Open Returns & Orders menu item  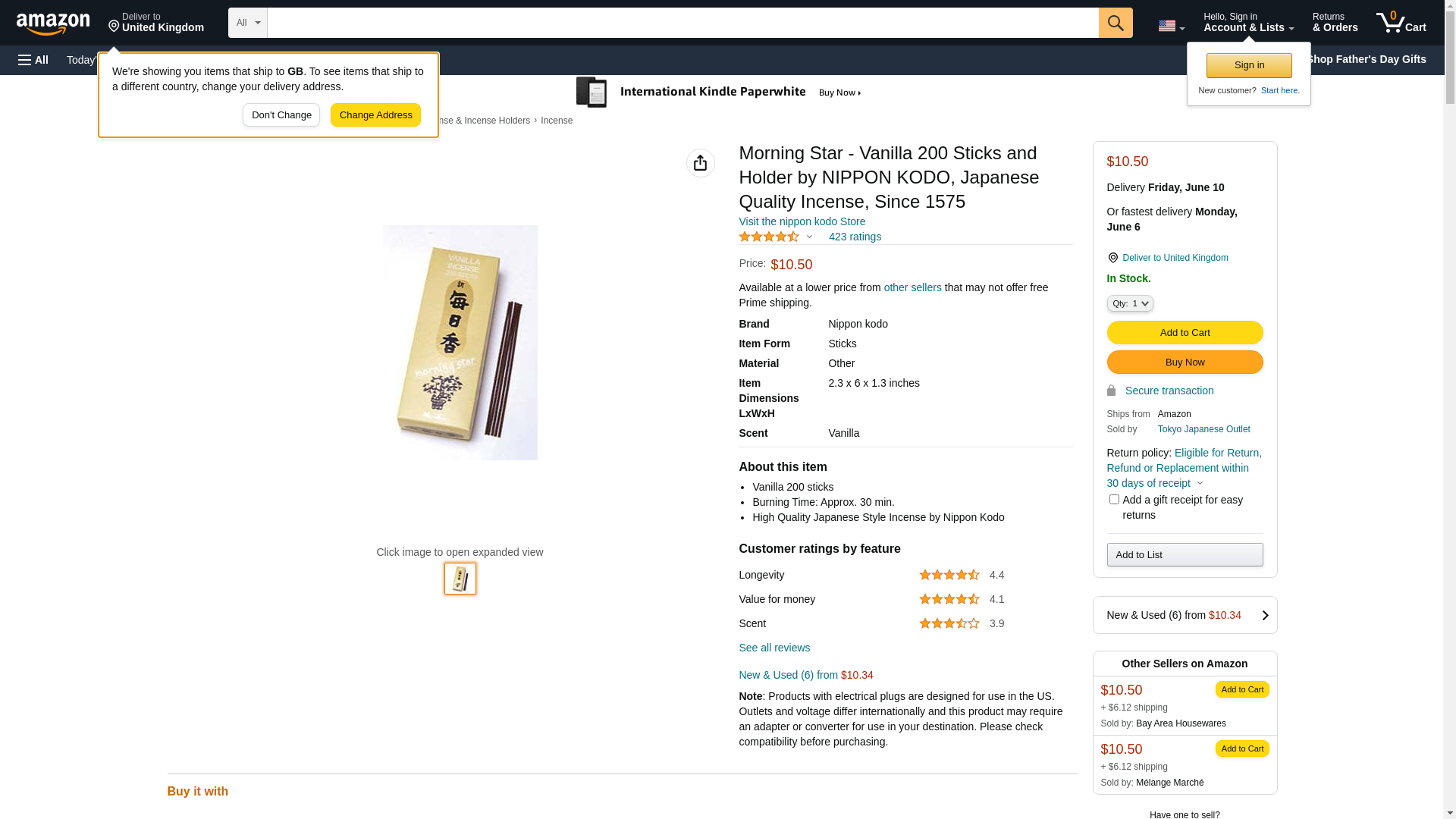(x=1335, y=23)
